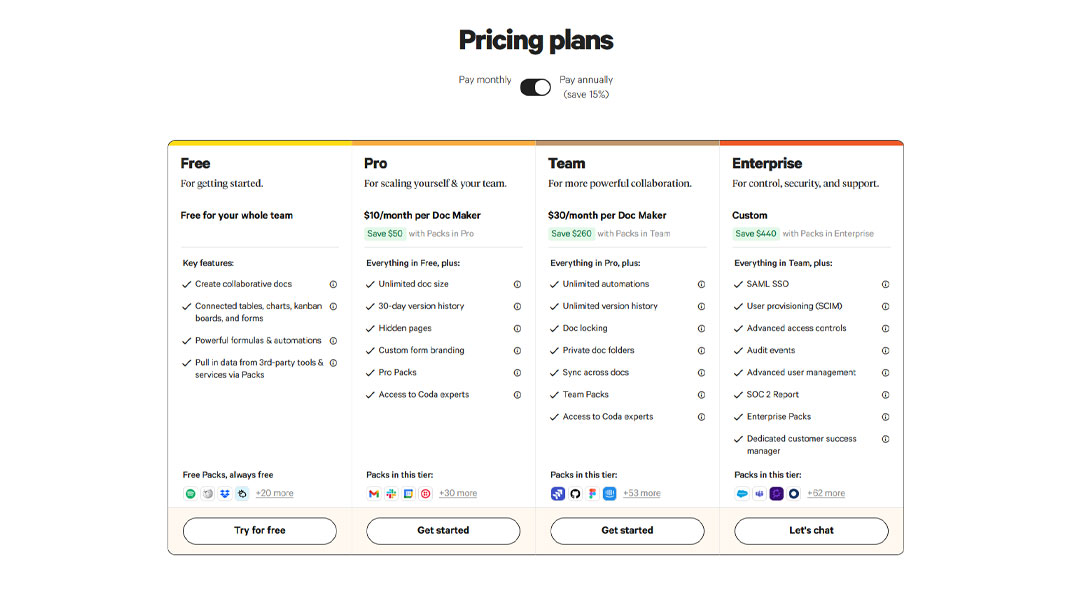The height and width of the screenshot is (608, 1080).
Task: Toggle the monthly/annual billing switch
Action: [x=535, y=87]
